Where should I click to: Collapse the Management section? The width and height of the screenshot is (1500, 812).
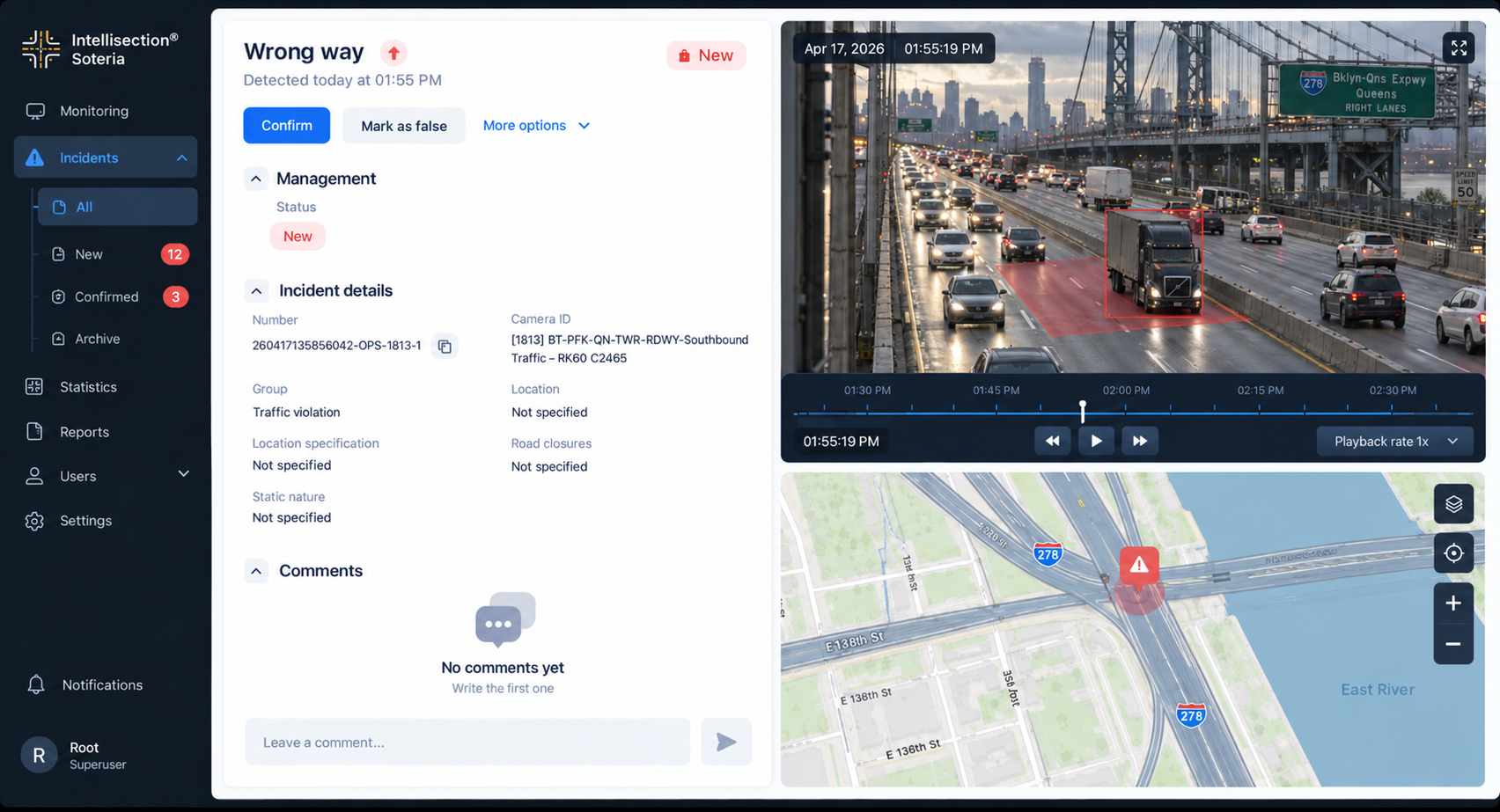[x=256, y=179]
